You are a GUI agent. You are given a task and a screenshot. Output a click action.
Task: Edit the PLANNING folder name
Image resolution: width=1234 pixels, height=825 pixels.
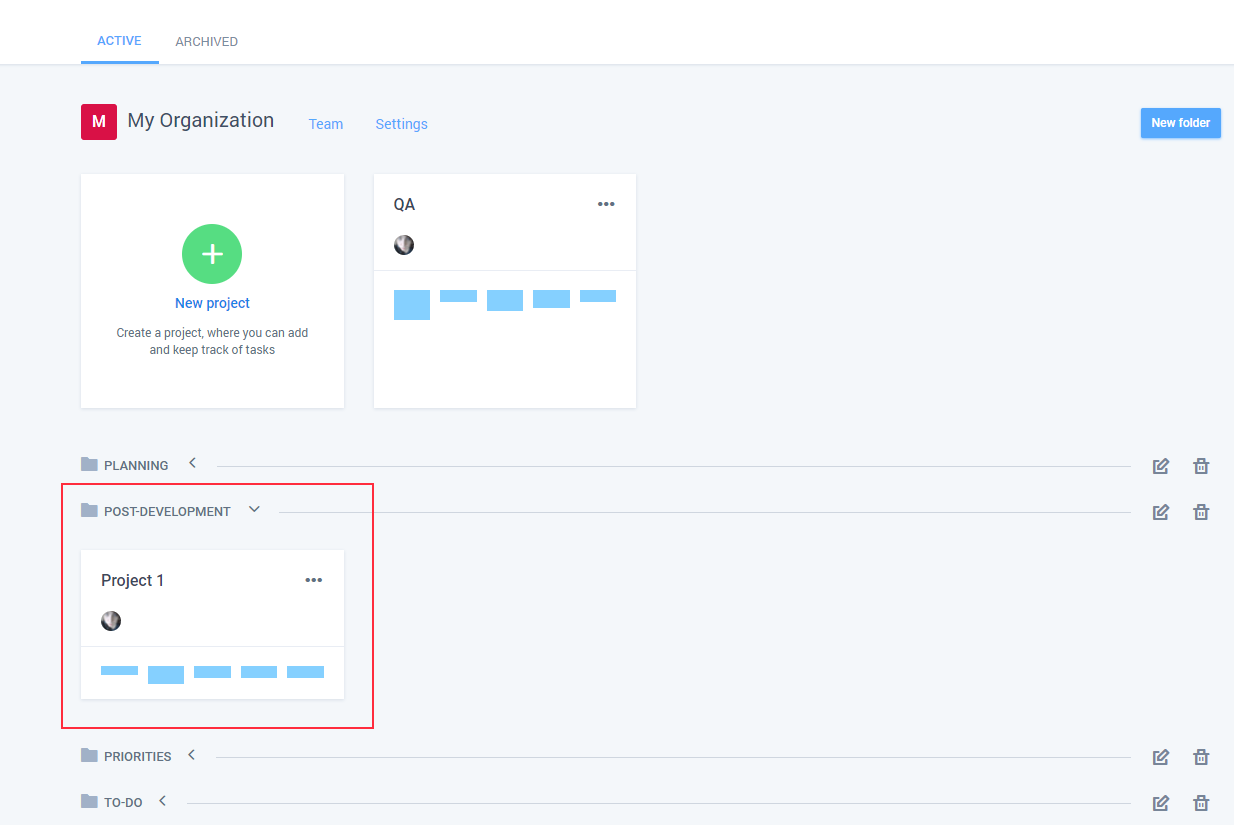[x=1160, y=466]
